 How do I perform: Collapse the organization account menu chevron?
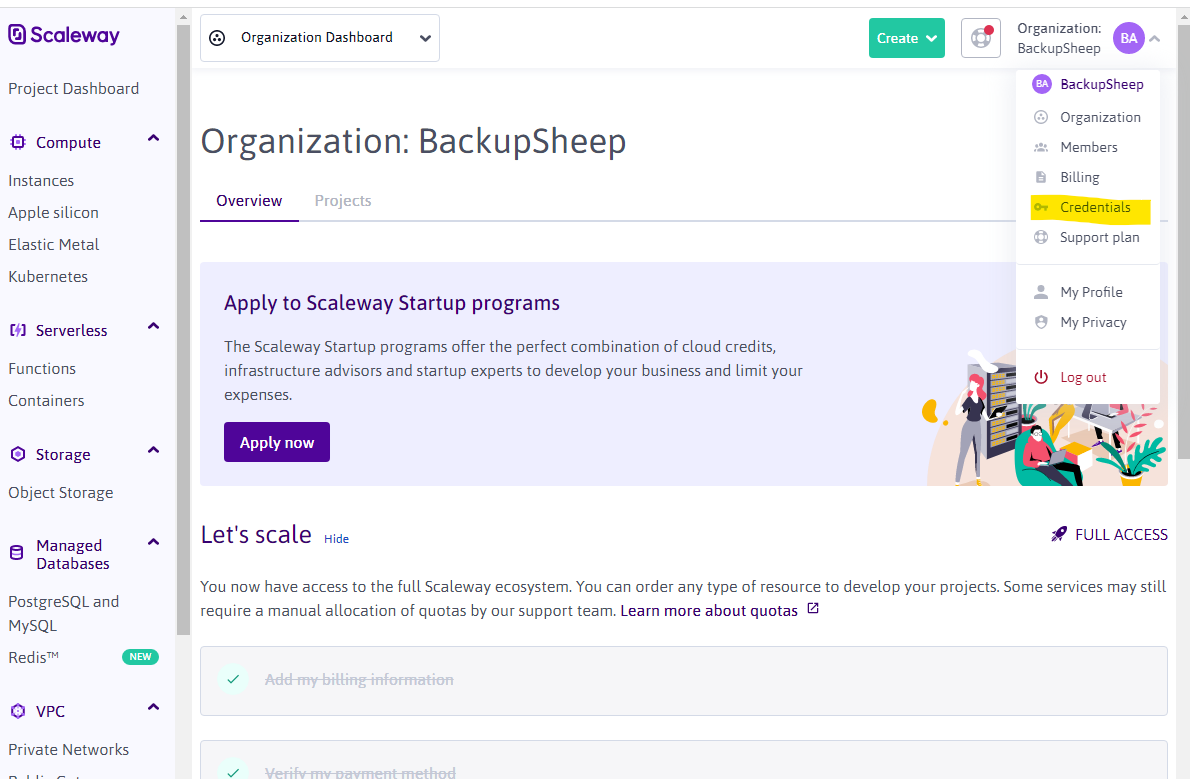[x=1154, y=38]
